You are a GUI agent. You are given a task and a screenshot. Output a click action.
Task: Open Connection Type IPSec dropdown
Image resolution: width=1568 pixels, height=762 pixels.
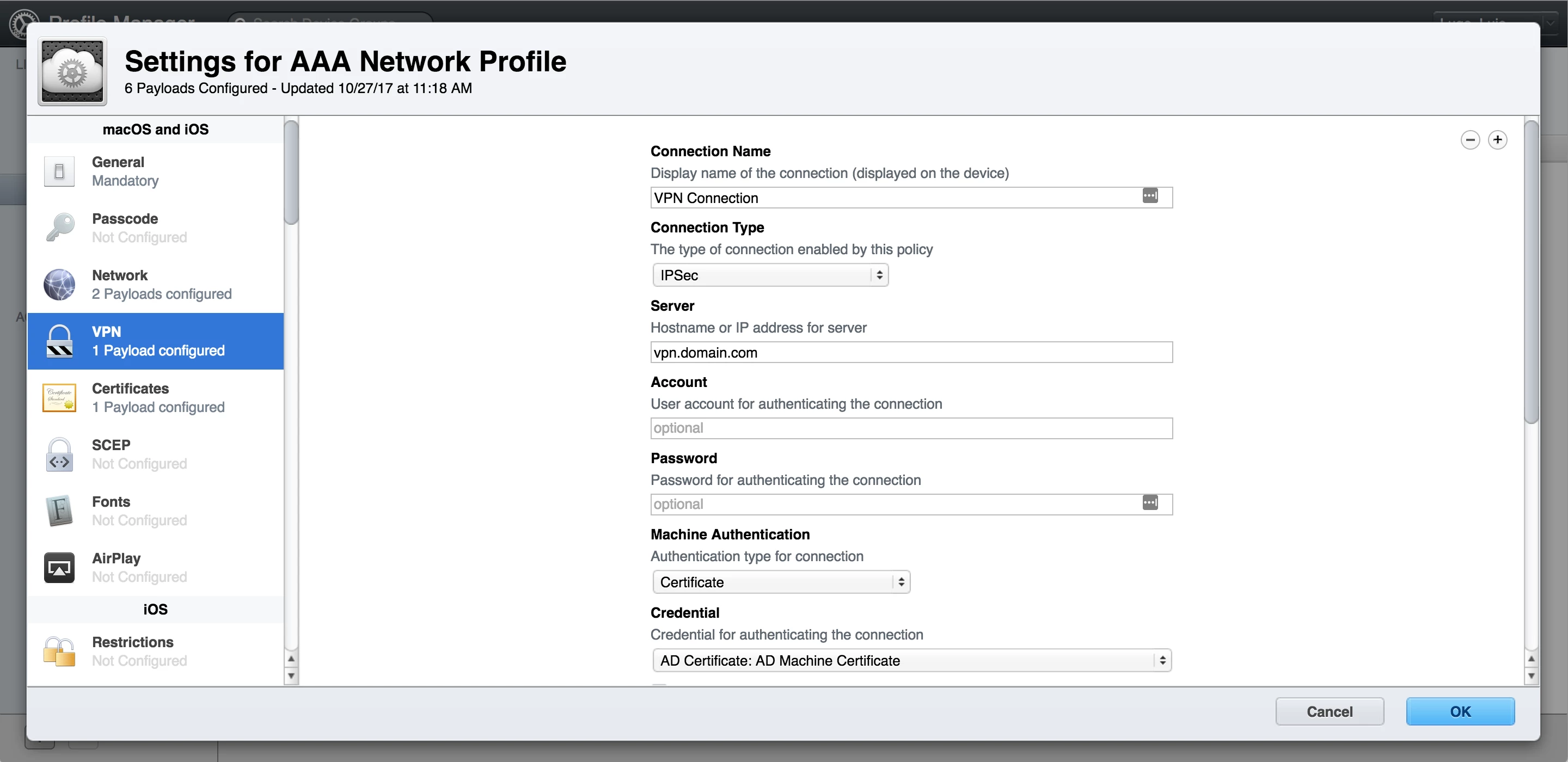pos(770,275)
